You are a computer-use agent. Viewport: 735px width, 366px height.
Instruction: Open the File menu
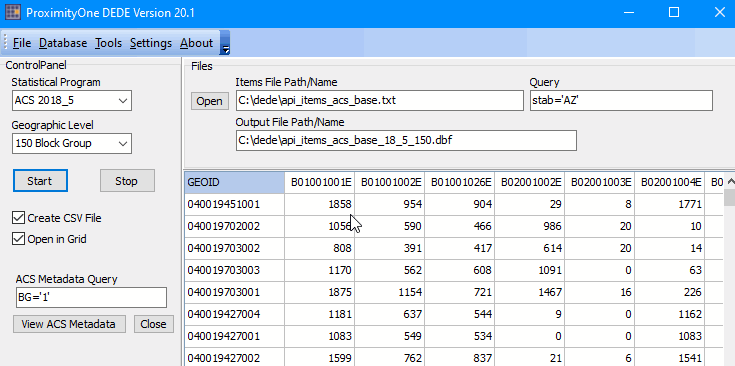[x=22, y=43]
